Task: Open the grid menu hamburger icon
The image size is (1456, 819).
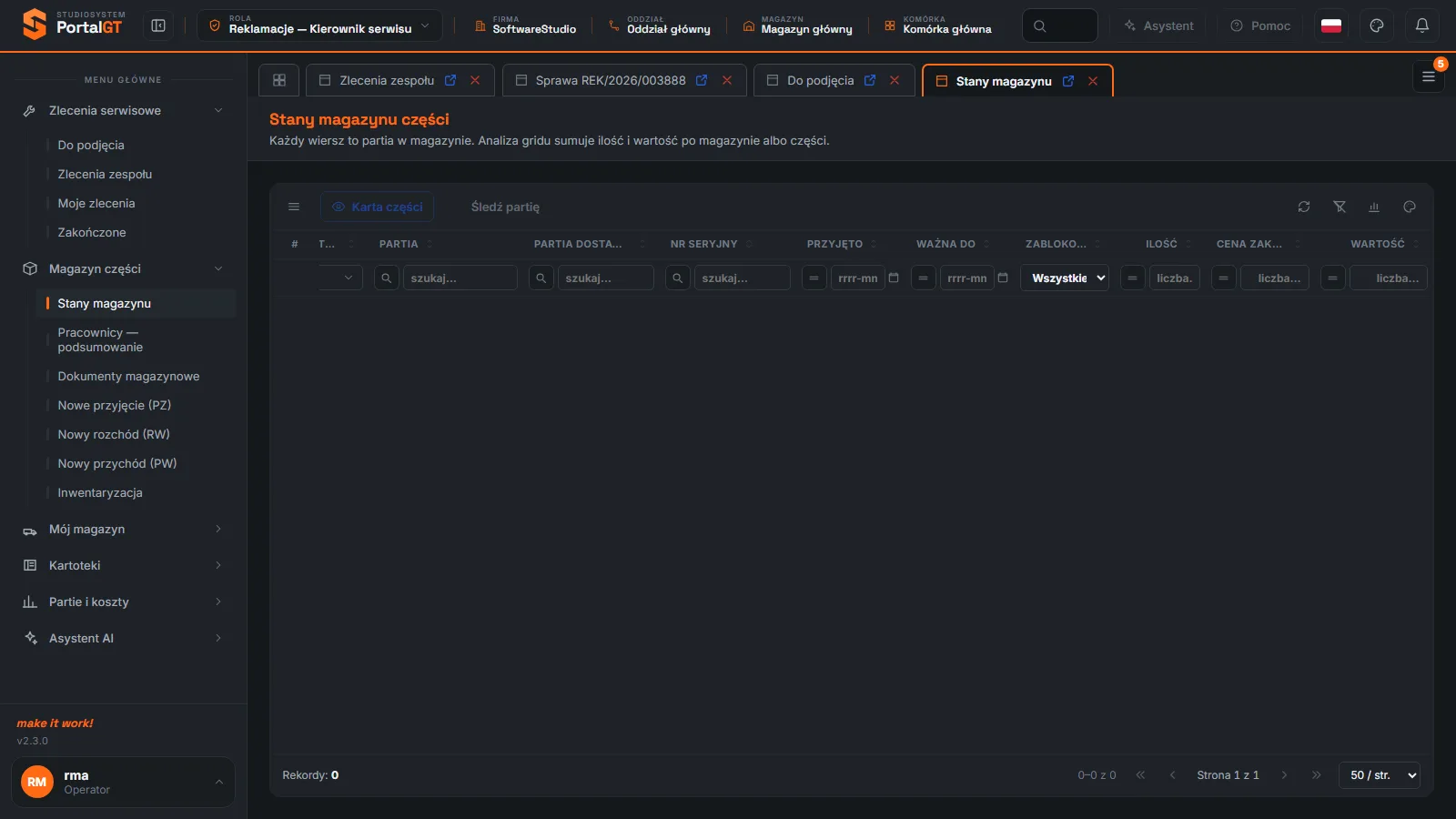Action: pos(294,207)
